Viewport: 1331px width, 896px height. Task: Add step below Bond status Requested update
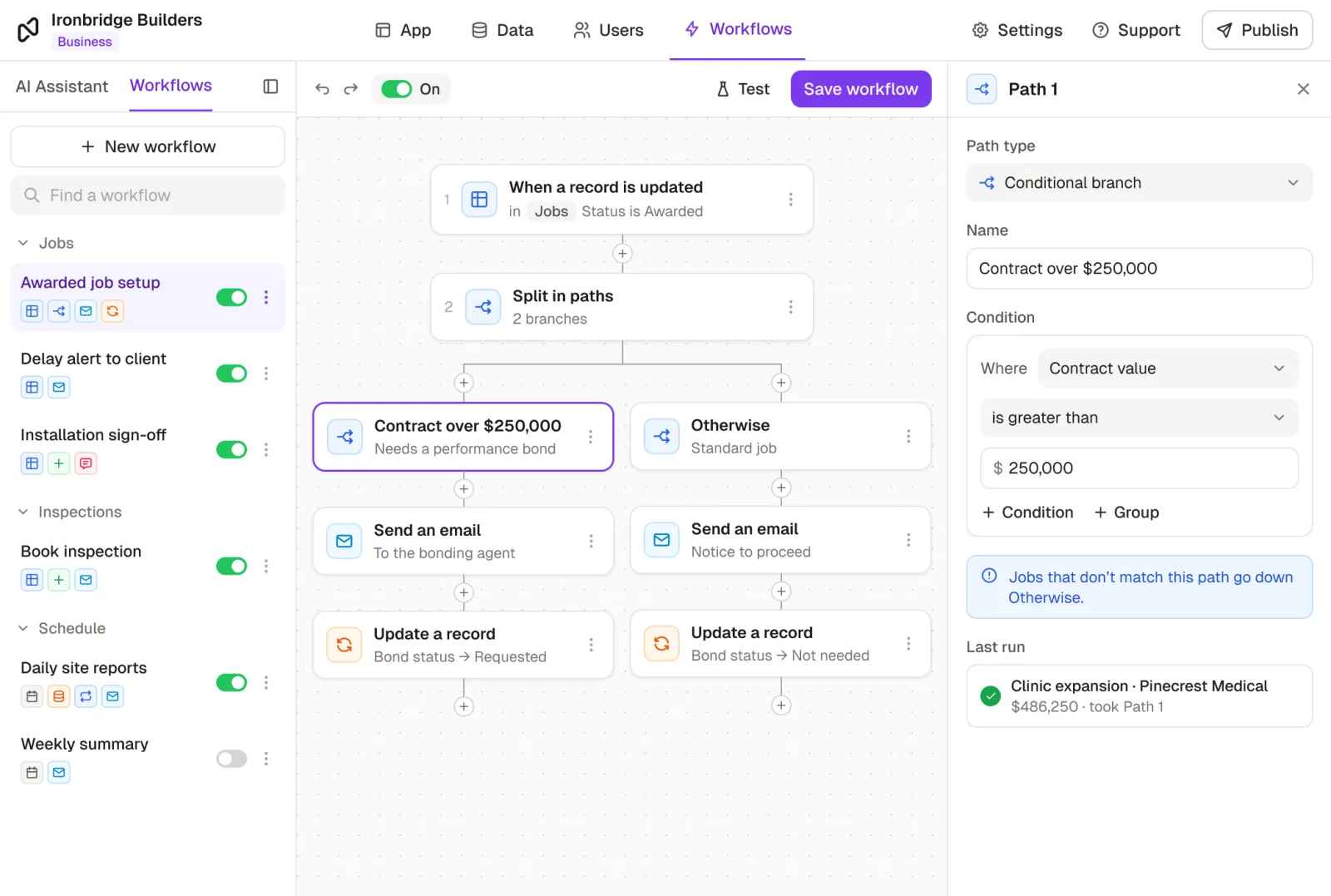(x=464, y=706)
